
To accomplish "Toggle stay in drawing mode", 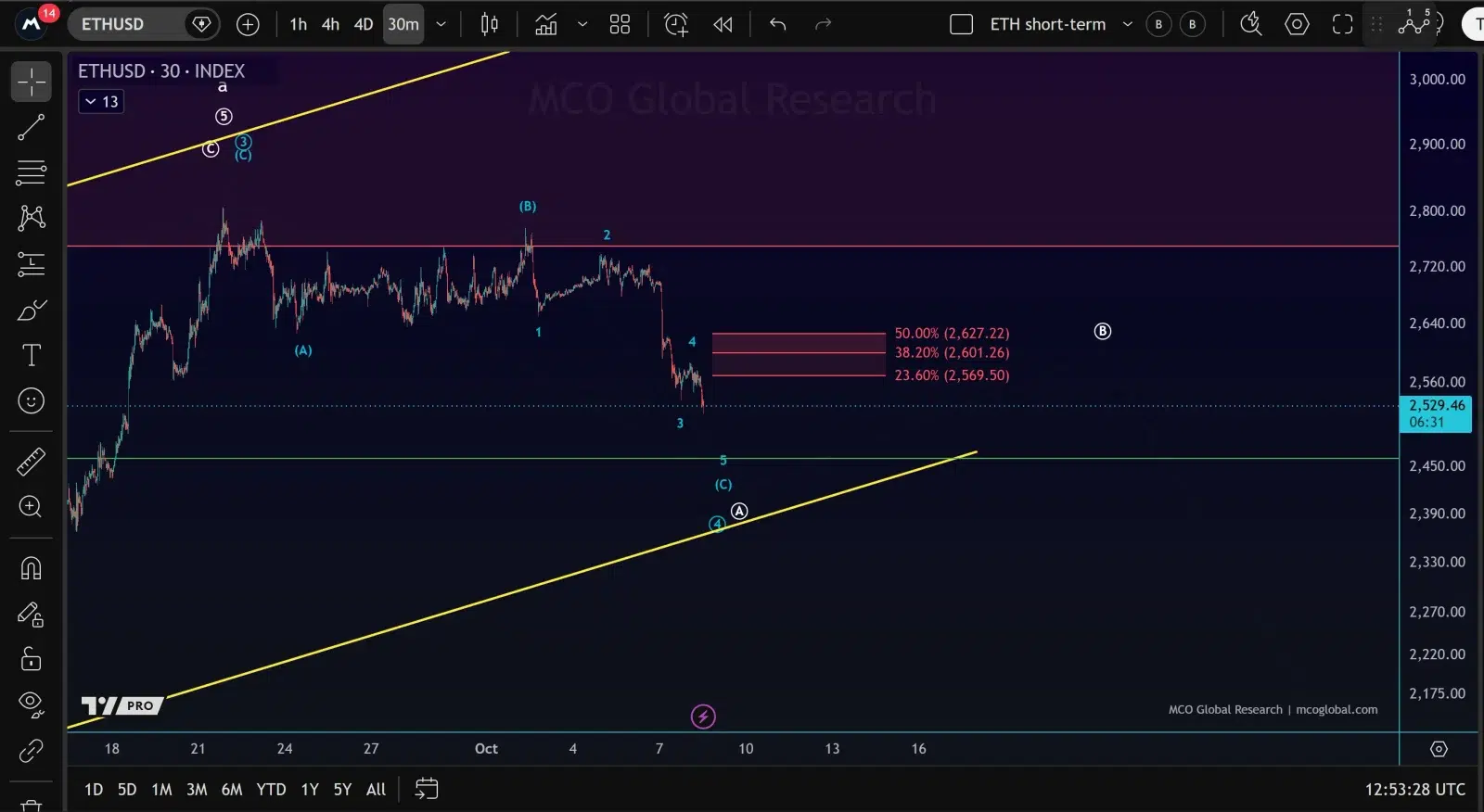I will 31,614.
